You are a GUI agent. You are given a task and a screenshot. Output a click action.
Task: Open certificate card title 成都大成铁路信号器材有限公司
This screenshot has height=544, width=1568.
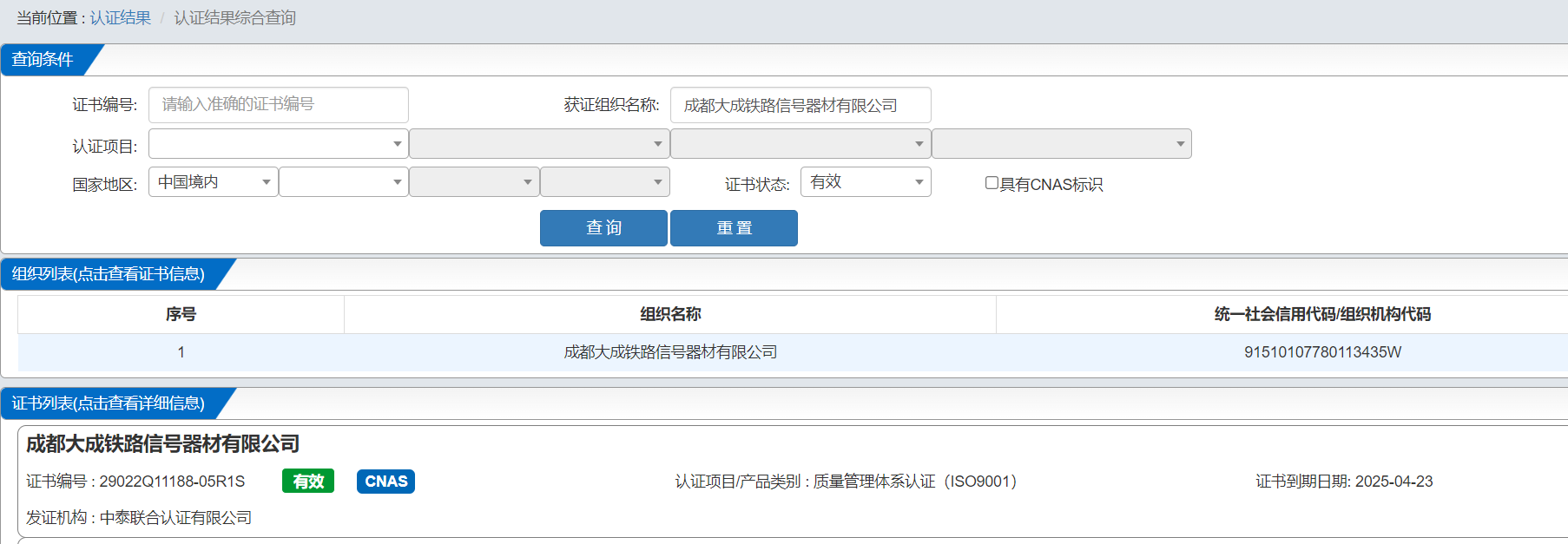click(162, 444)
